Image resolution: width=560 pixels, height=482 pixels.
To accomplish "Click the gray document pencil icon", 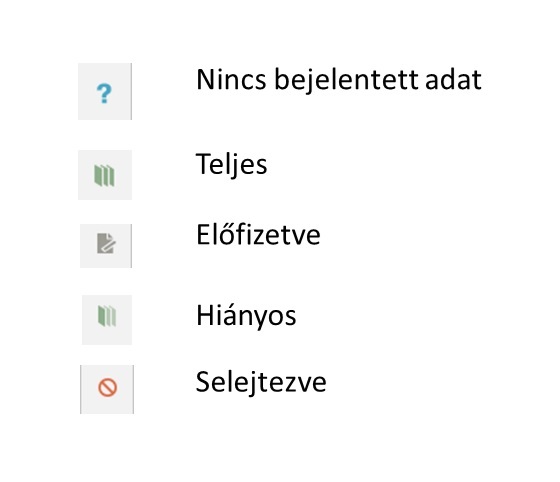I will pyautogui.click(x=106, y=243).
